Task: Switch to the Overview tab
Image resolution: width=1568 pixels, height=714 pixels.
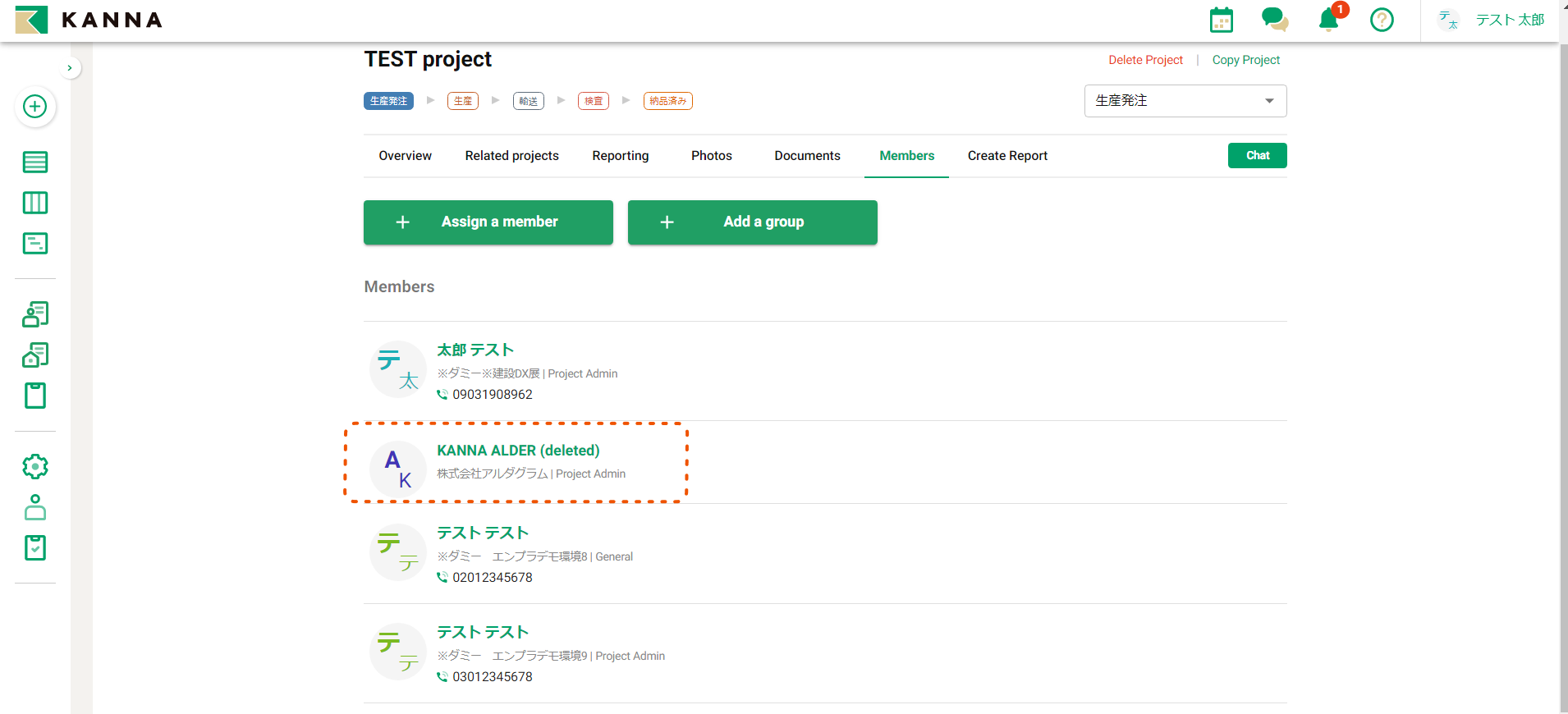Action: click(405, 156)
